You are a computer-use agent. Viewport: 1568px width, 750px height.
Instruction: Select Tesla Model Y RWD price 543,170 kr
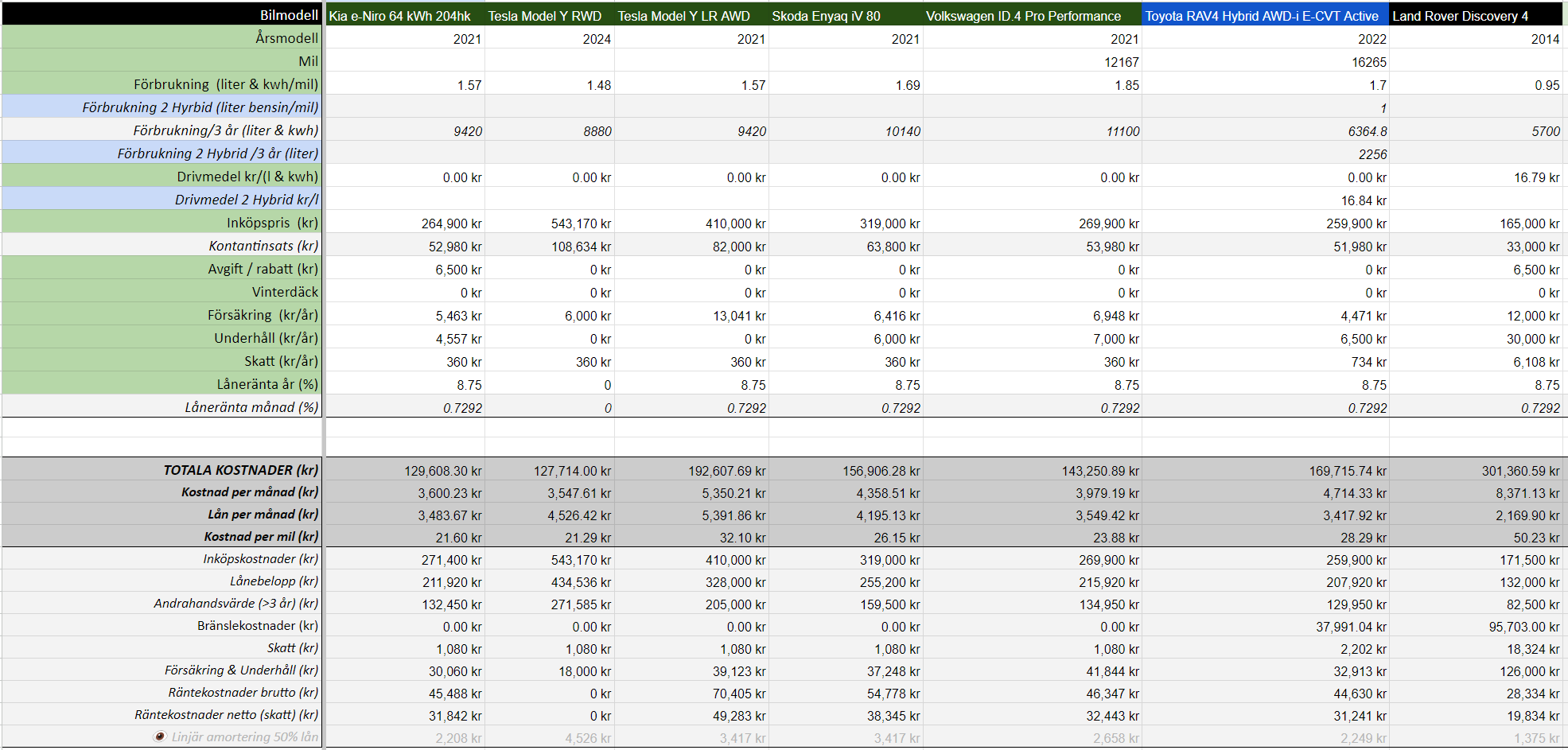[x=581, y=223]
